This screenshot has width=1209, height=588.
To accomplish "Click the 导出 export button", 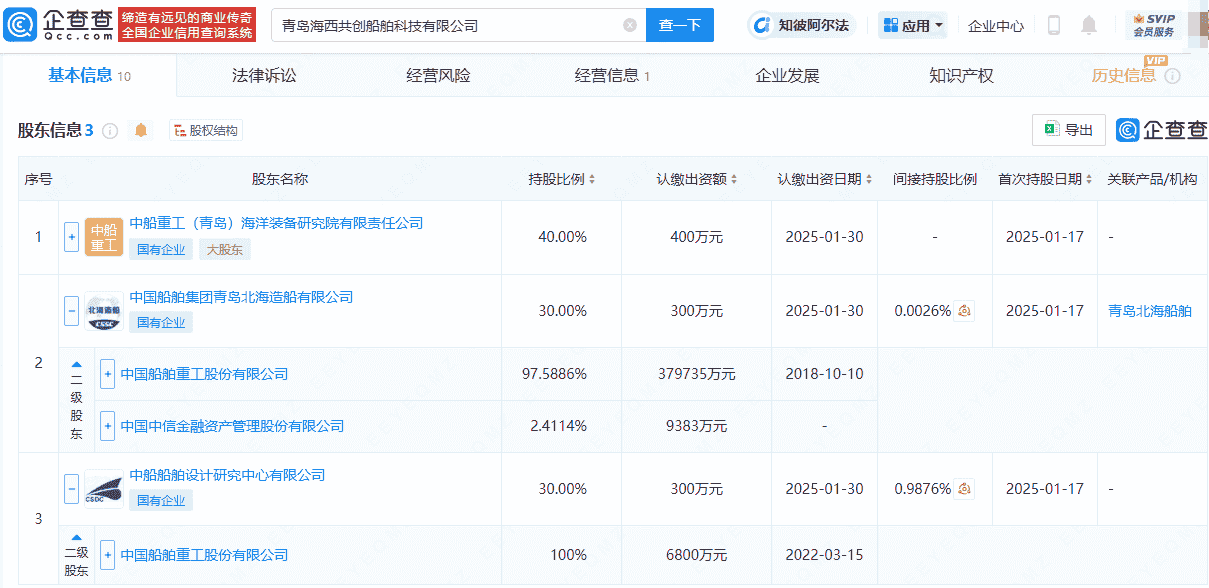I will point(1068,130).
